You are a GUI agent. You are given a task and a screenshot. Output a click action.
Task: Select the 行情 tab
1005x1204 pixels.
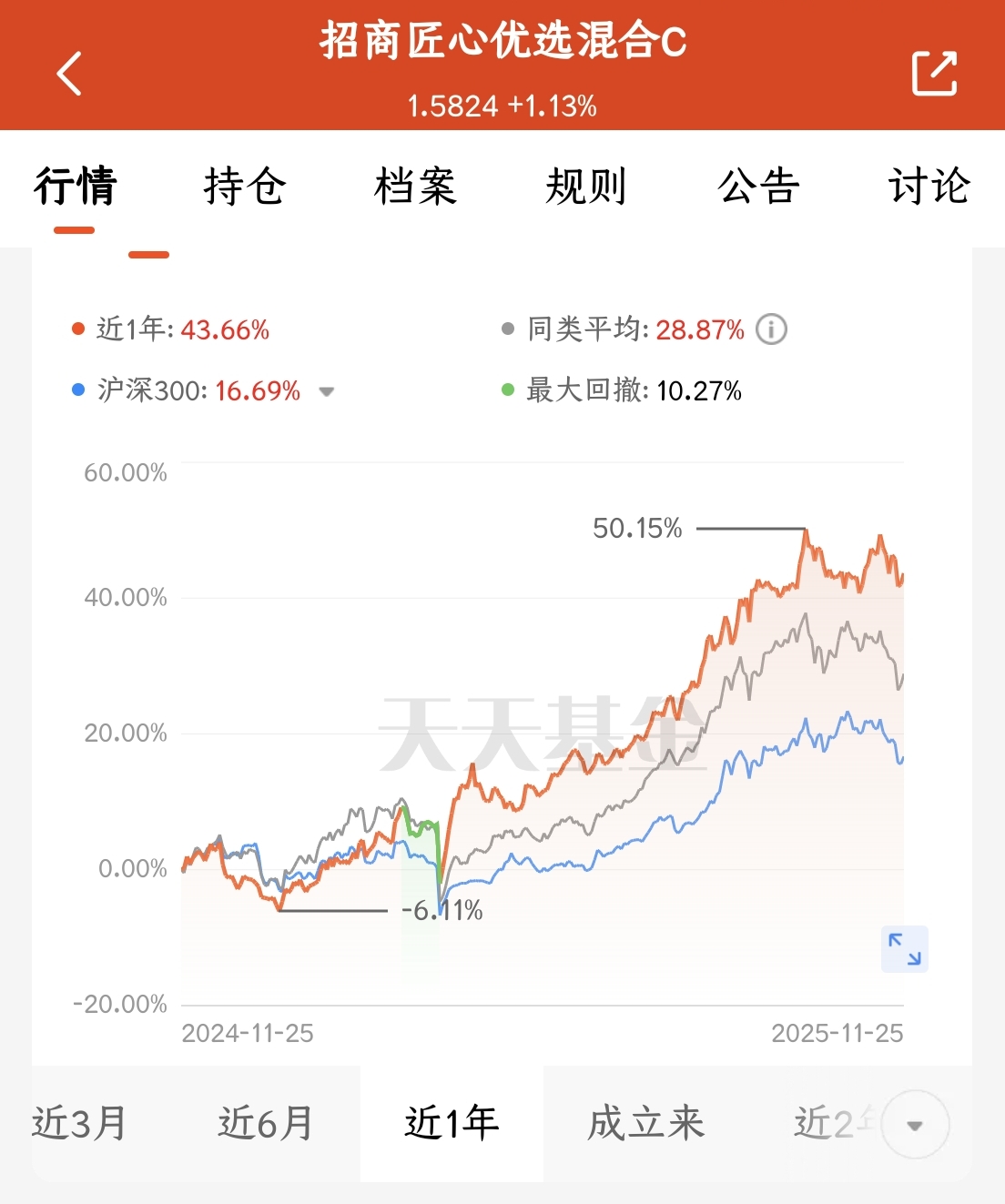75,187
